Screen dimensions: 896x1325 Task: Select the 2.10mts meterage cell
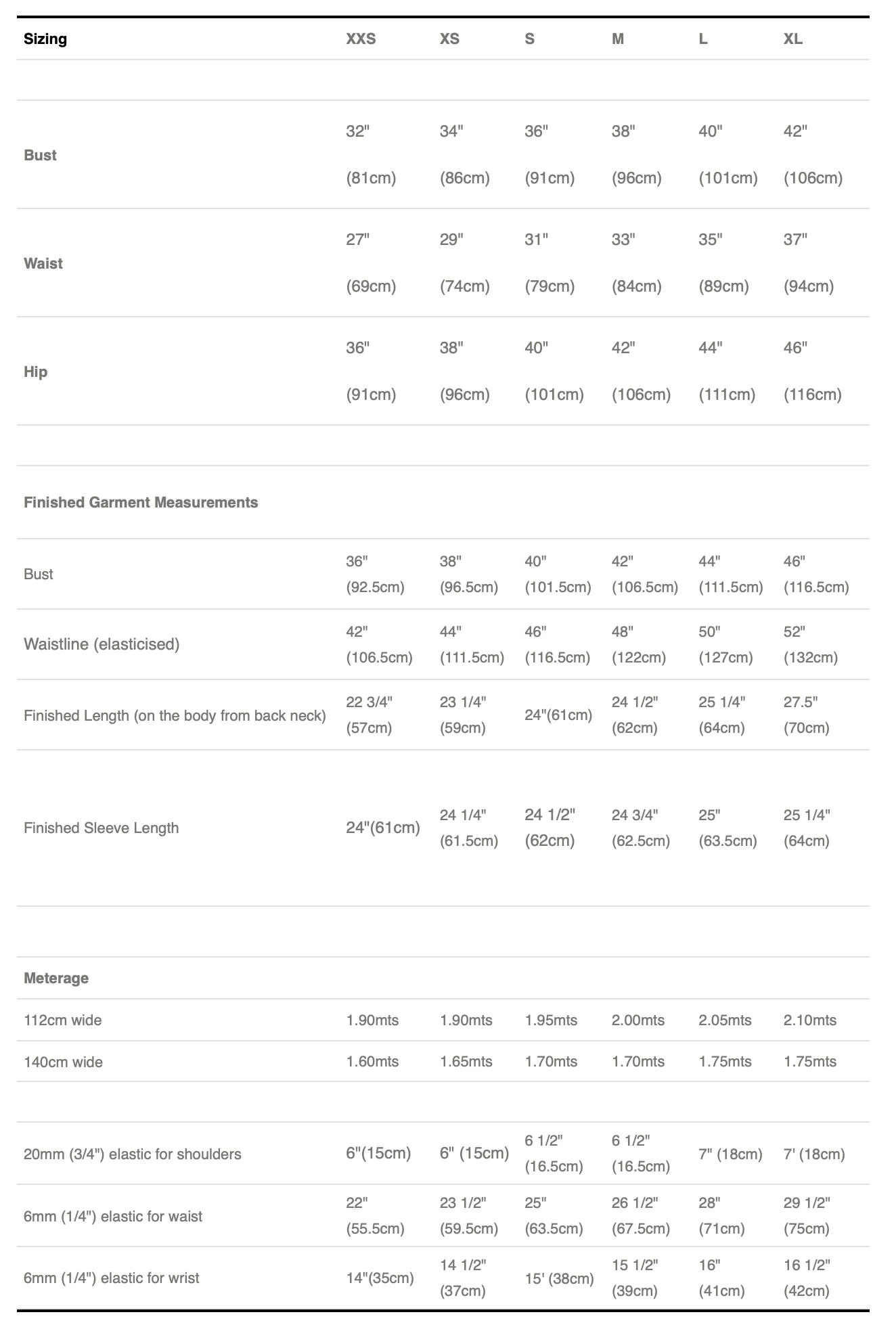tap(810, 1020)
